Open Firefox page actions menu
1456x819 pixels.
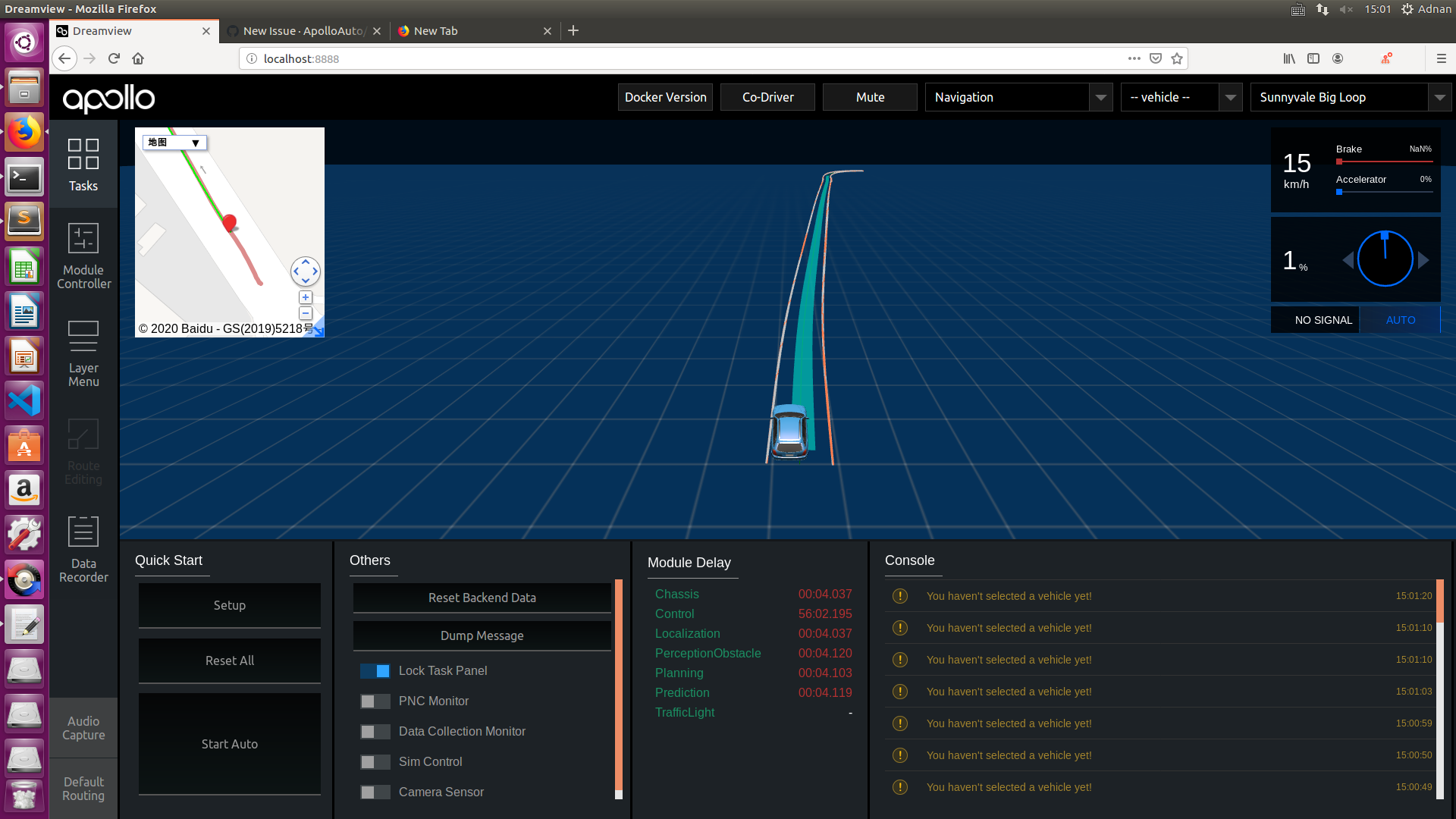pos(1134,58)
